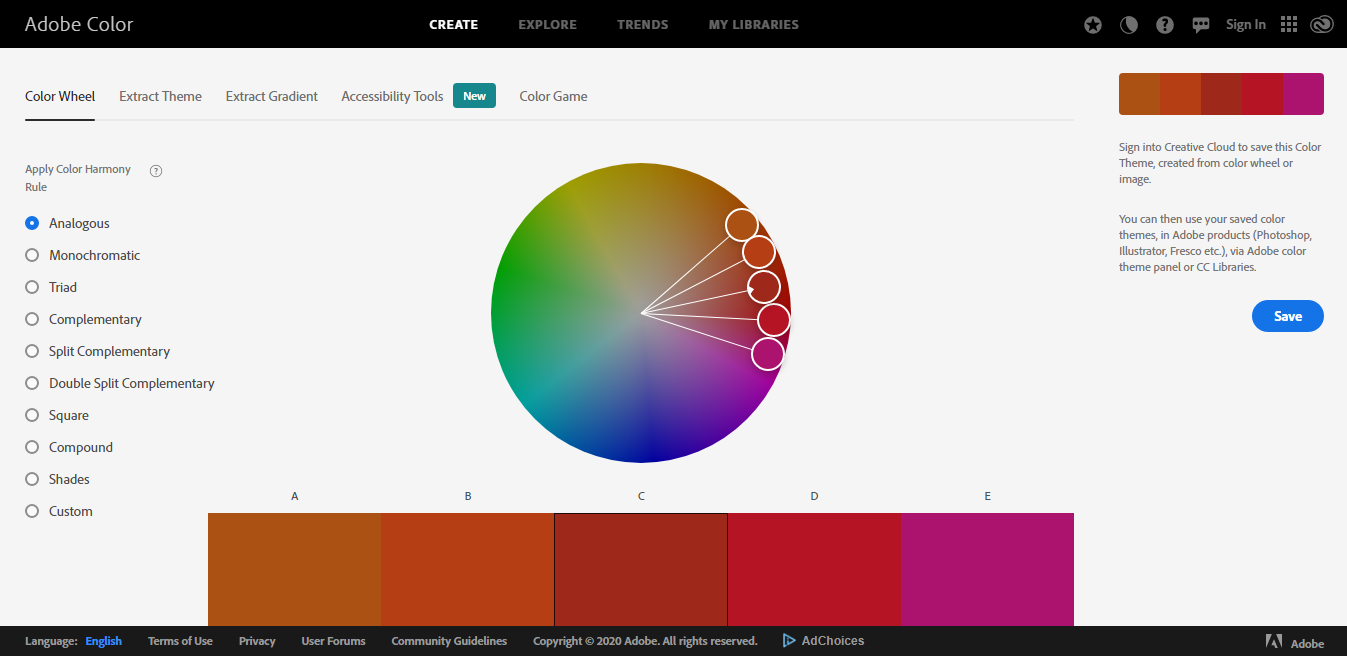Open the Adobe apps grid icon
Viewport: 1347px width, 656px height.
tap(1288, 24)
